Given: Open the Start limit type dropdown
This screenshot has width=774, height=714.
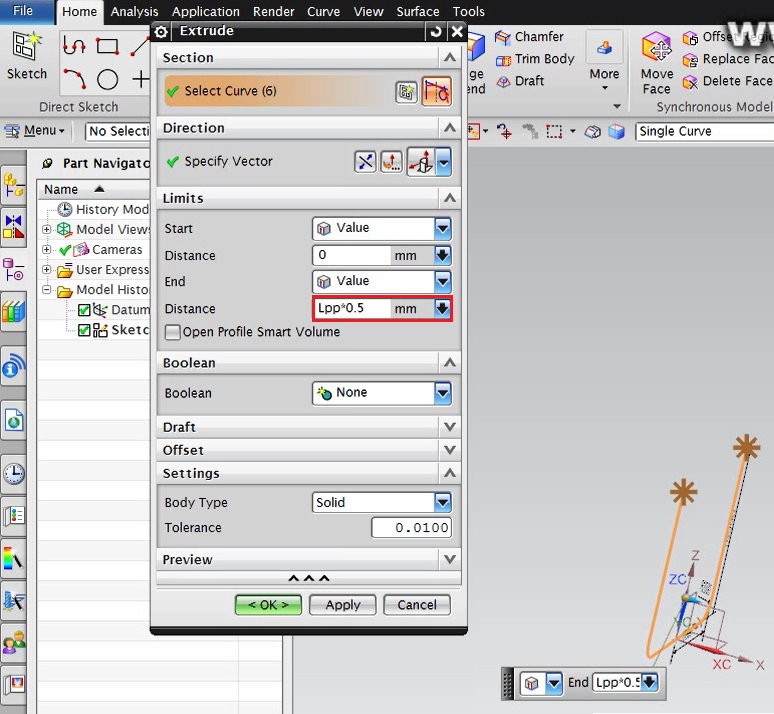Looking at the screenshot, I should [x=443, y=229].
